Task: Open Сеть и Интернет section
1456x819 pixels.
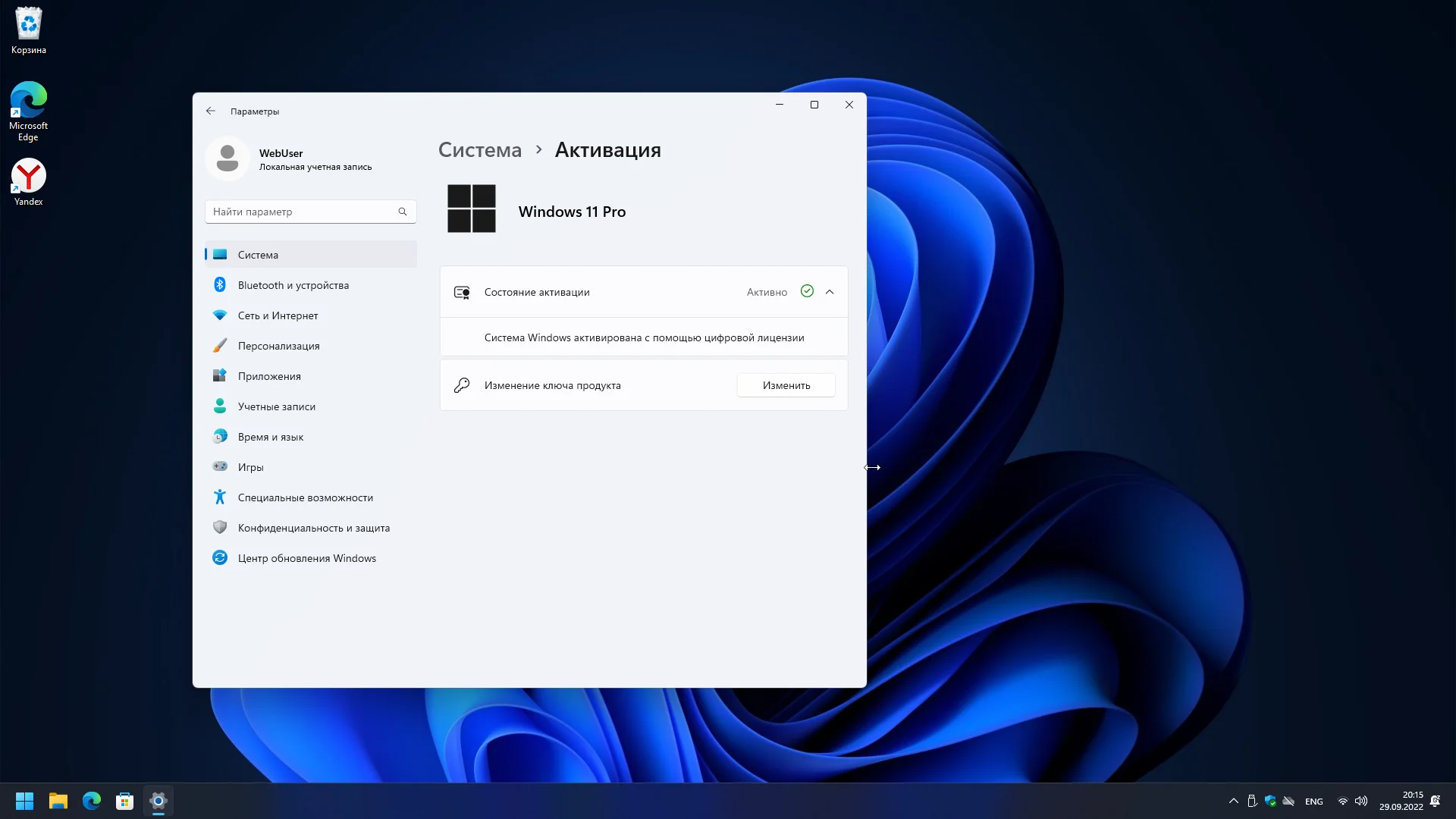Action: tap(278, 315)
